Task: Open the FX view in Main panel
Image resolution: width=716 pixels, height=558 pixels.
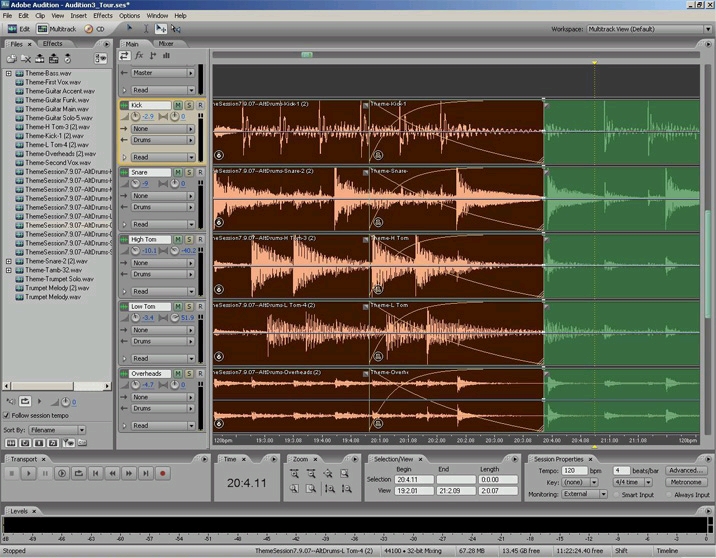Action: (x=139, y=55)
